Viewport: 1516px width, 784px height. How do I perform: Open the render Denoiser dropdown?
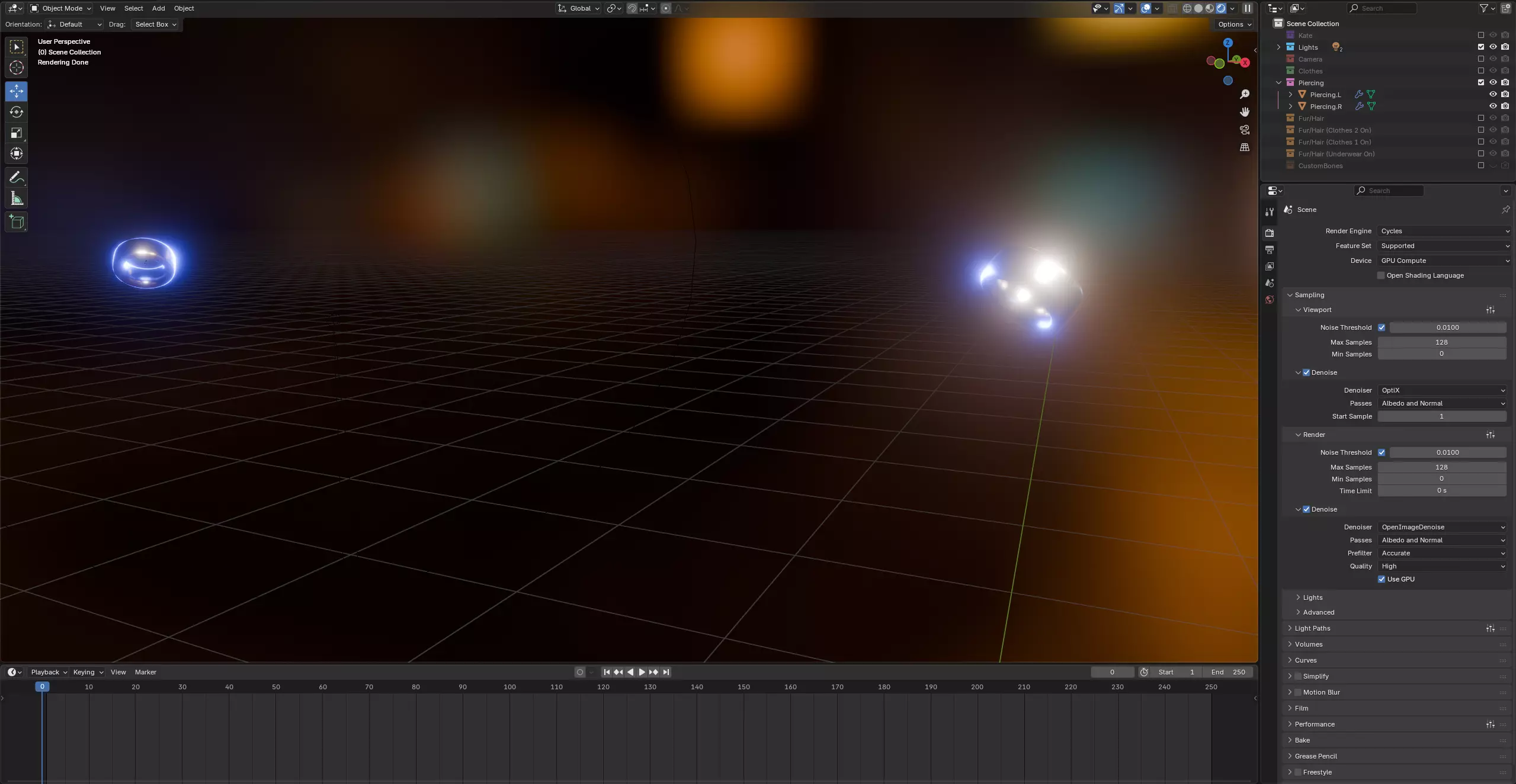(x=1443, y=527)
